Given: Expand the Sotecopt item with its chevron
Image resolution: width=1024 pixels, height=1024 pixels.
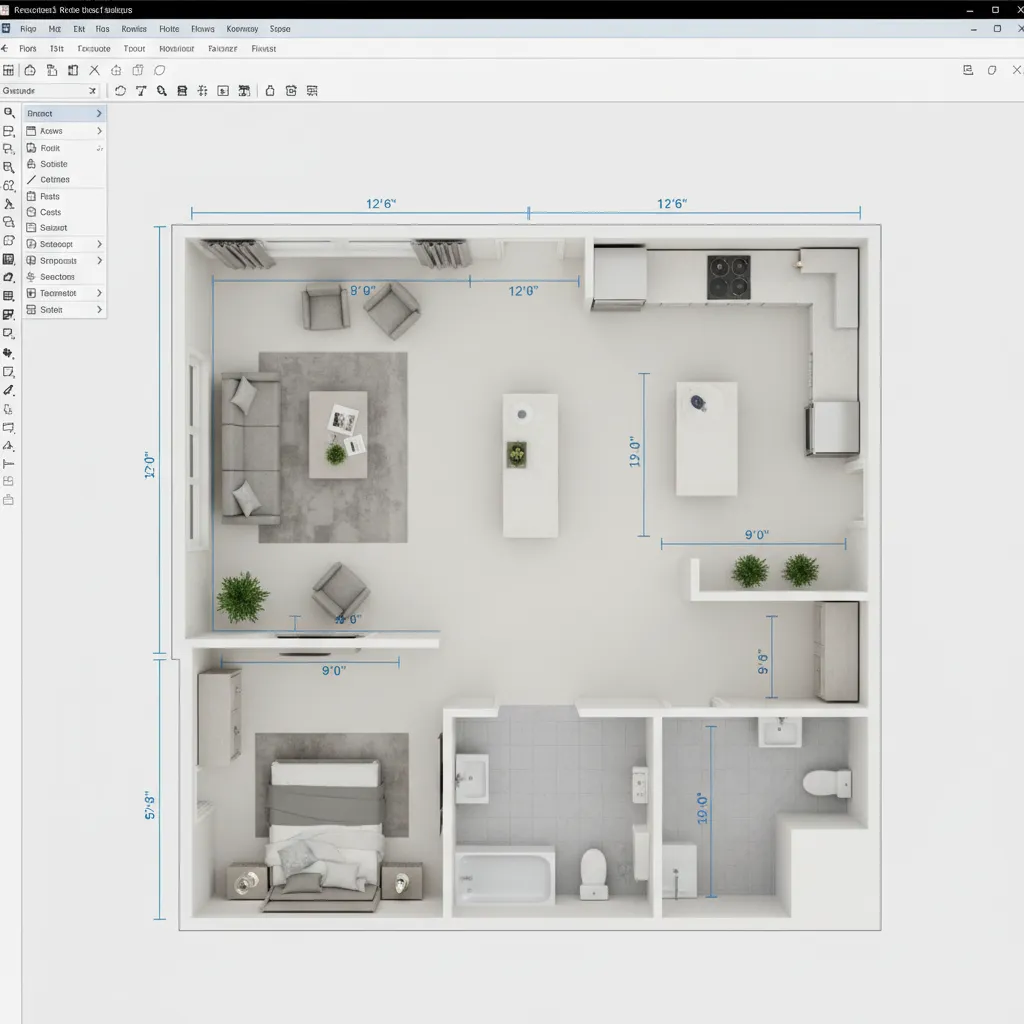Looking at the screenshot, I should click(100, 244).
